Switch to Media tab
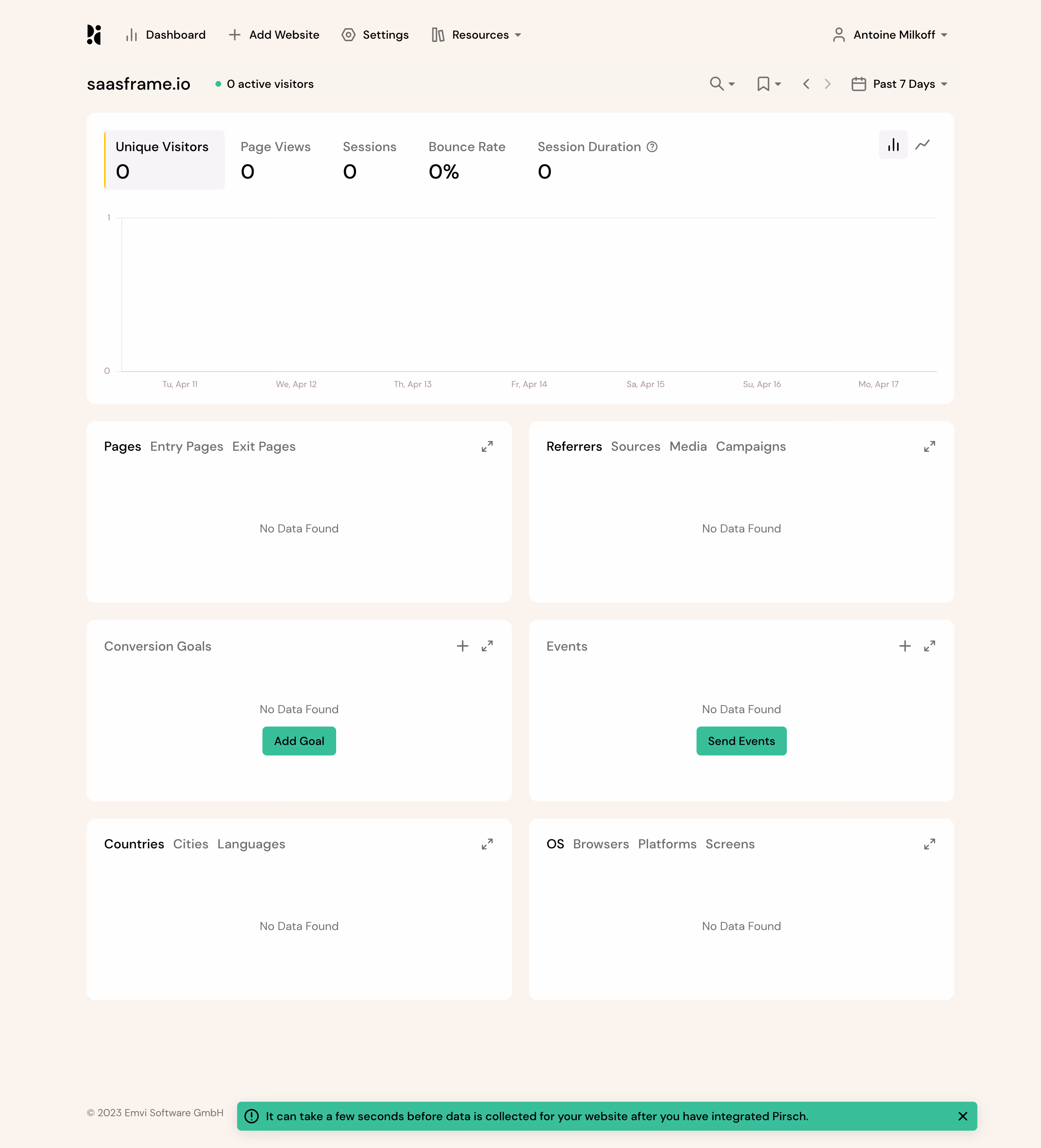The height and width of the screenshot is (1148, 1041). pos(688,446)
